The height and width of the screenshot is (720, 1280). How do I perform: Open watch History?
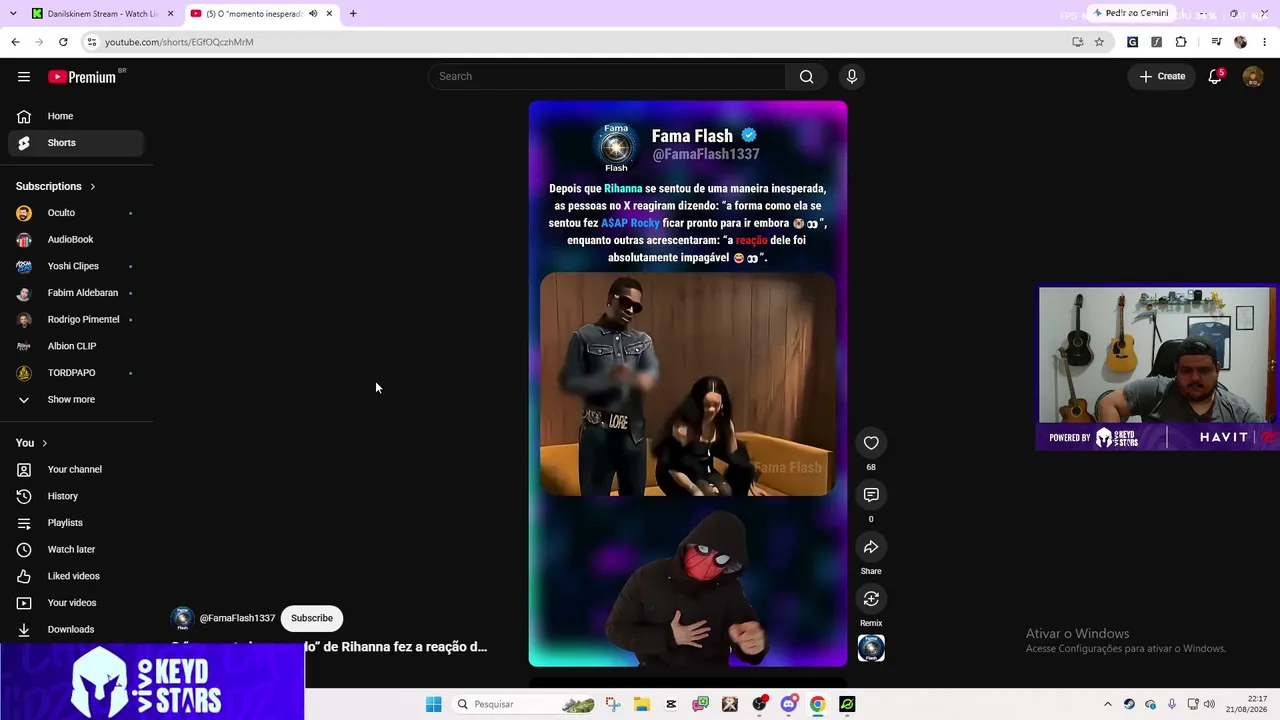(x=76, y=496)
